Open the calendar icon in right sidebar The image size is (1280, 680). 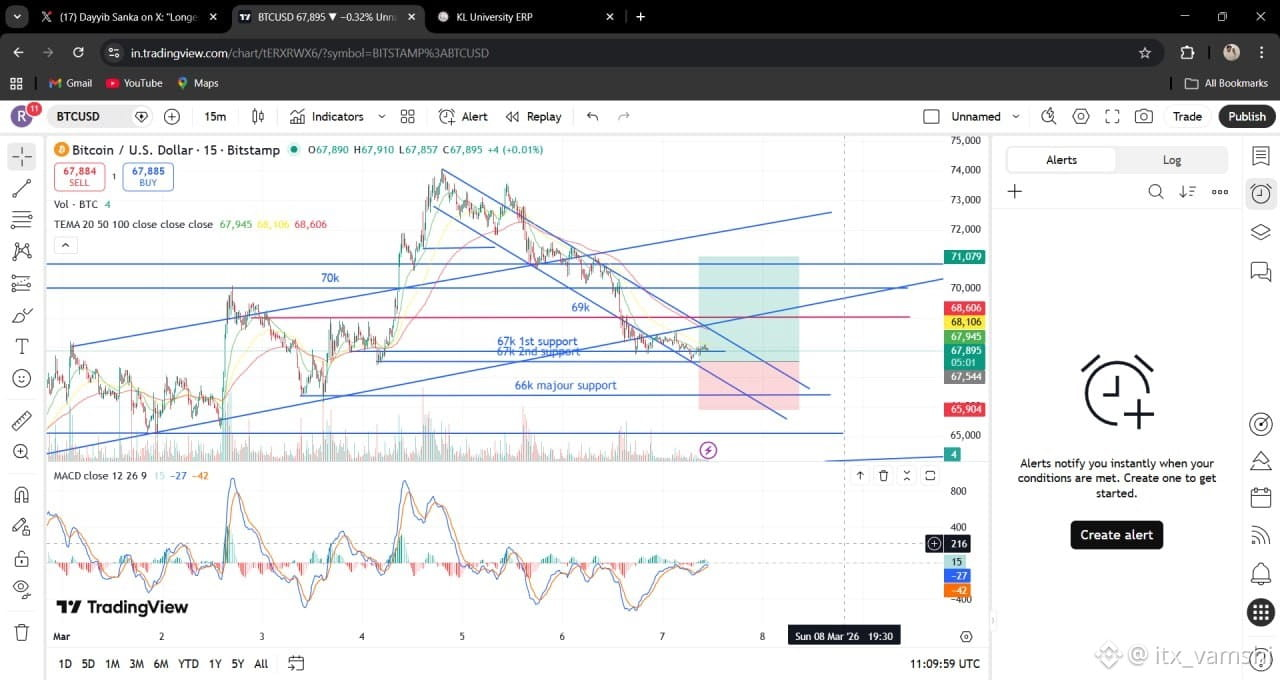click(x=1261, y=499)
